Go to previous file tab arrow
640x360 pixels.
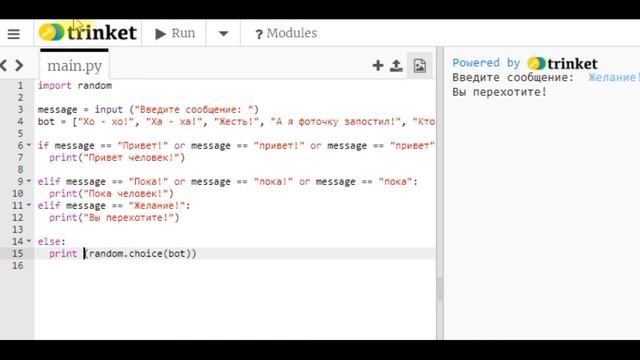click(x=4, y=65)
